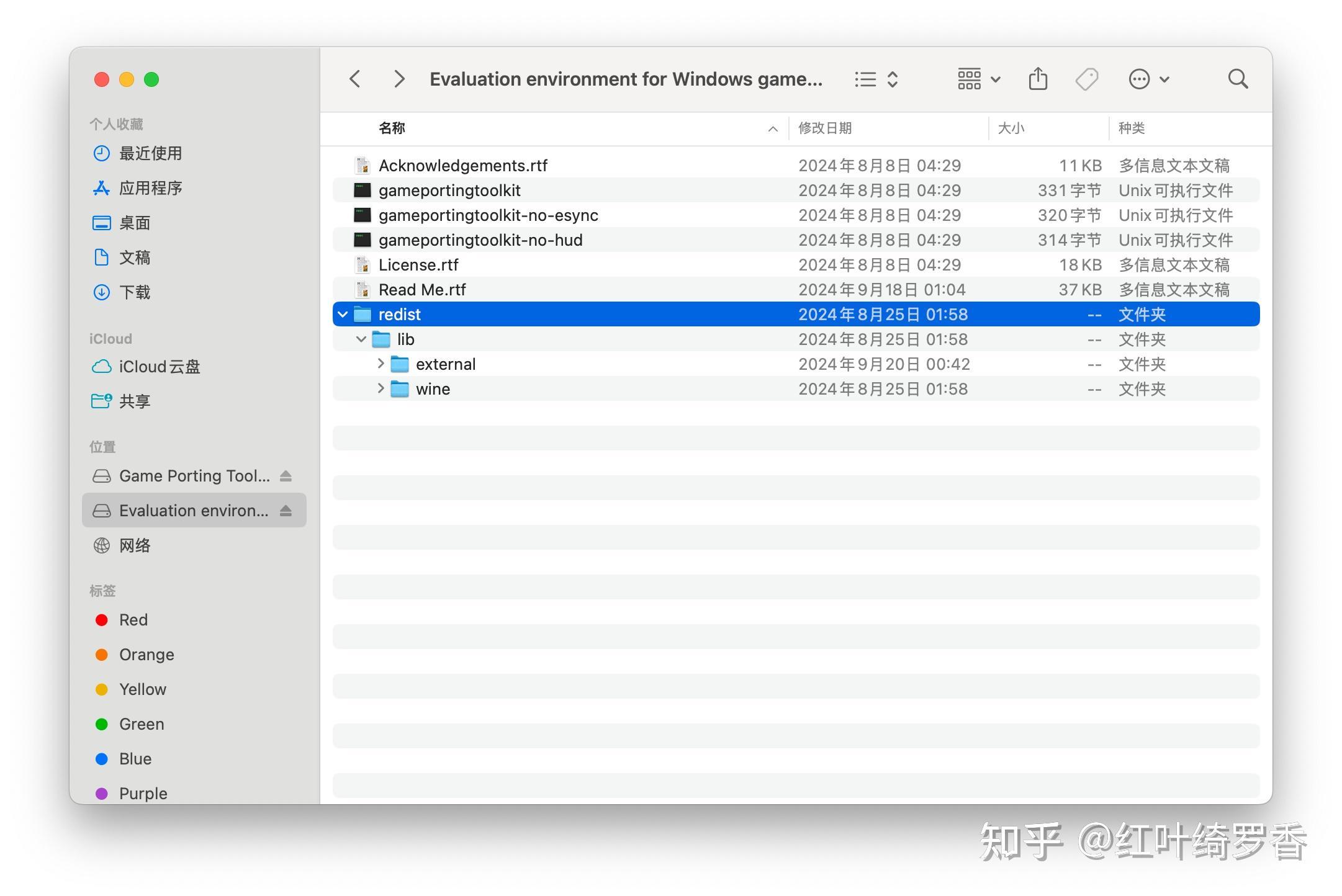Click the tag icon in toolbar
Screen dimensions: 1342x896
tap(1086, 79)
